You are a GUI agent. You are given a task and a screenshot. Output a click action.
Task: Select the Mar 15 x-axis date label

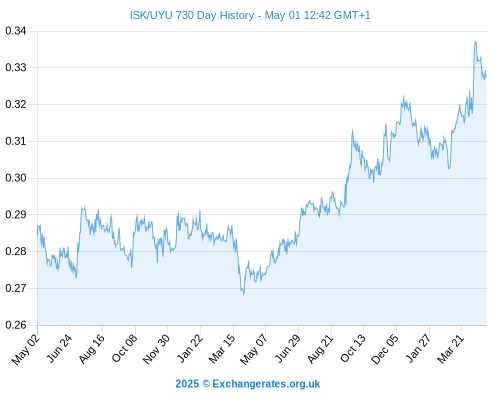click(222, 349)
